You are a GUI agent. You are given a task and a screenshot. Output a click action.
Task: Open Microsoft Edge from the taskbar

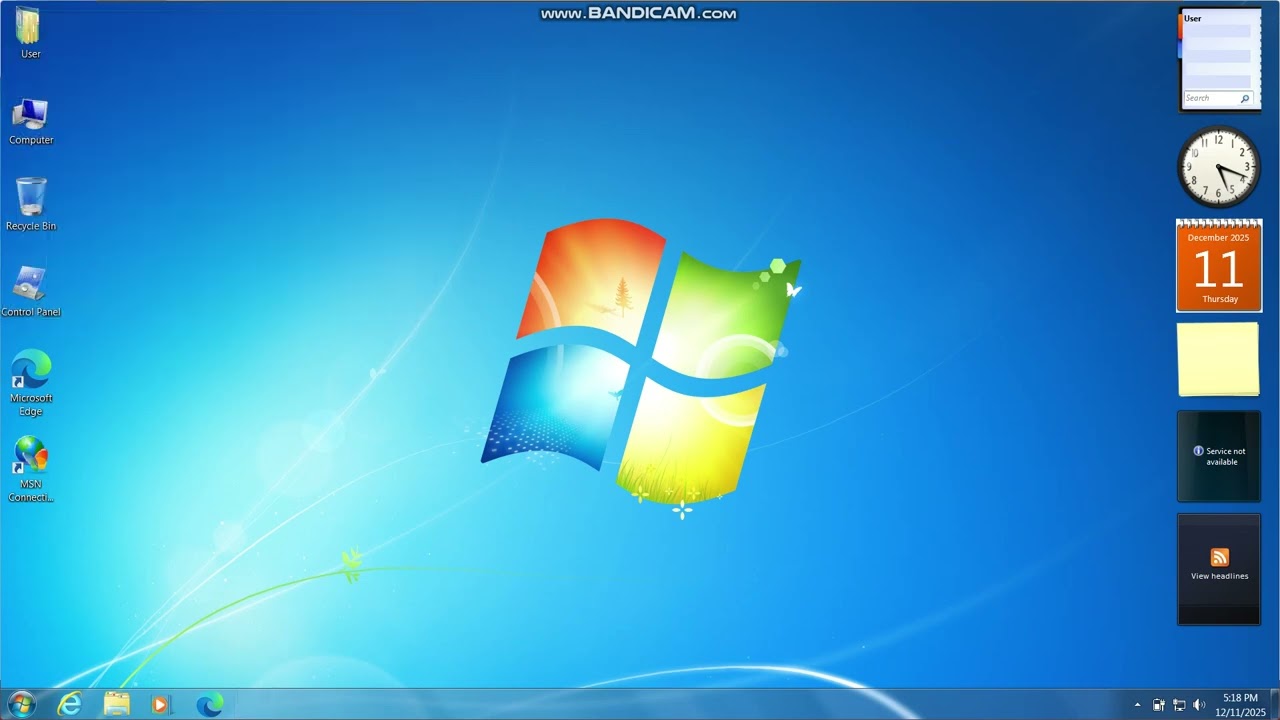209,704
